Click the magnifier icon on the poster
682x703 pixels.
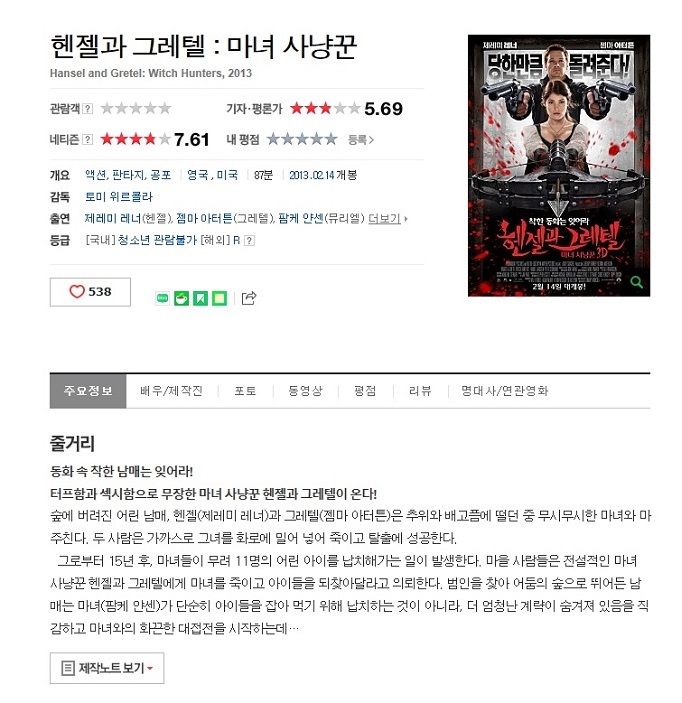tap(636, 282)
